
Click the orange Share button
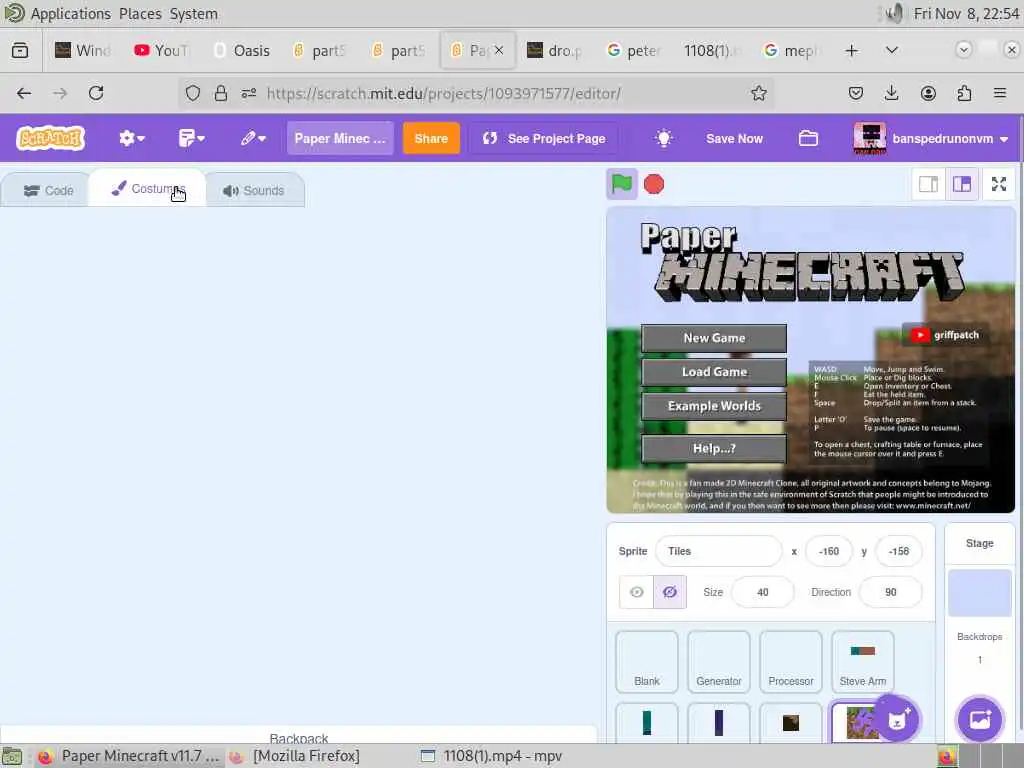tap(431, 138)
